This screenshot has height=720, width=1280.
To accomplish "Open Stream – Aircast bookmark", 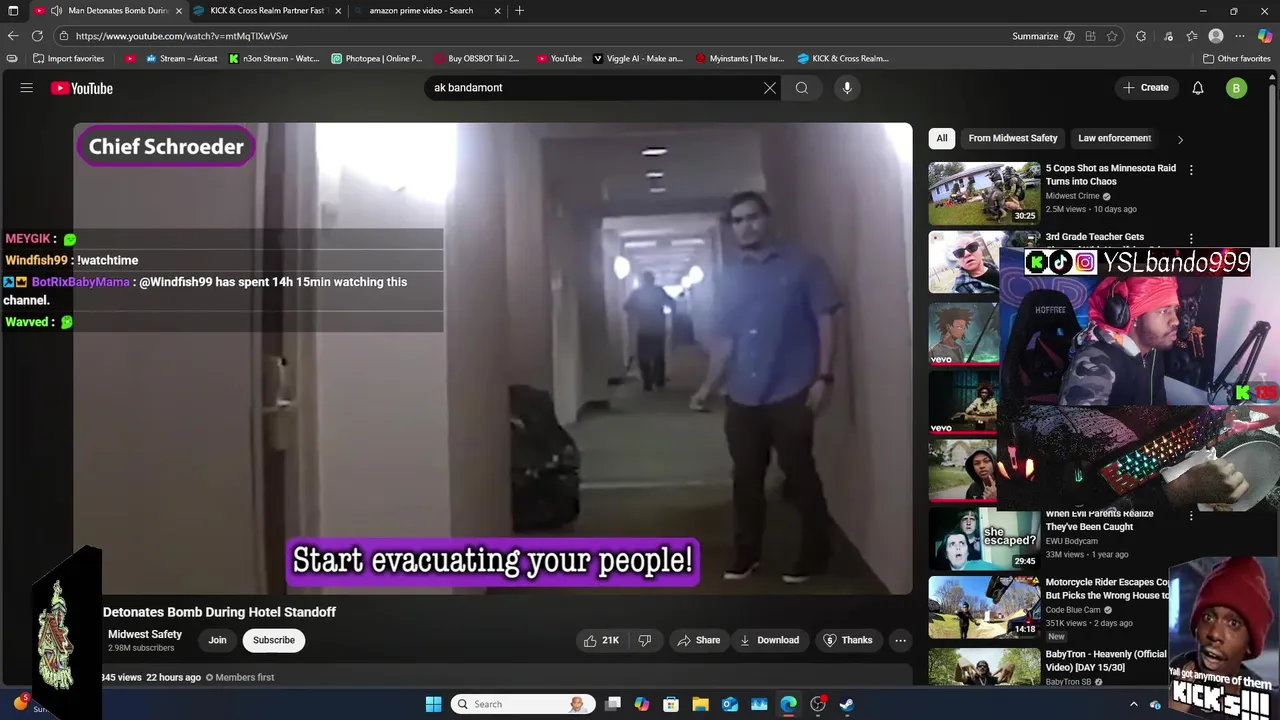I will pyautogui.click(x=181, y=59).
